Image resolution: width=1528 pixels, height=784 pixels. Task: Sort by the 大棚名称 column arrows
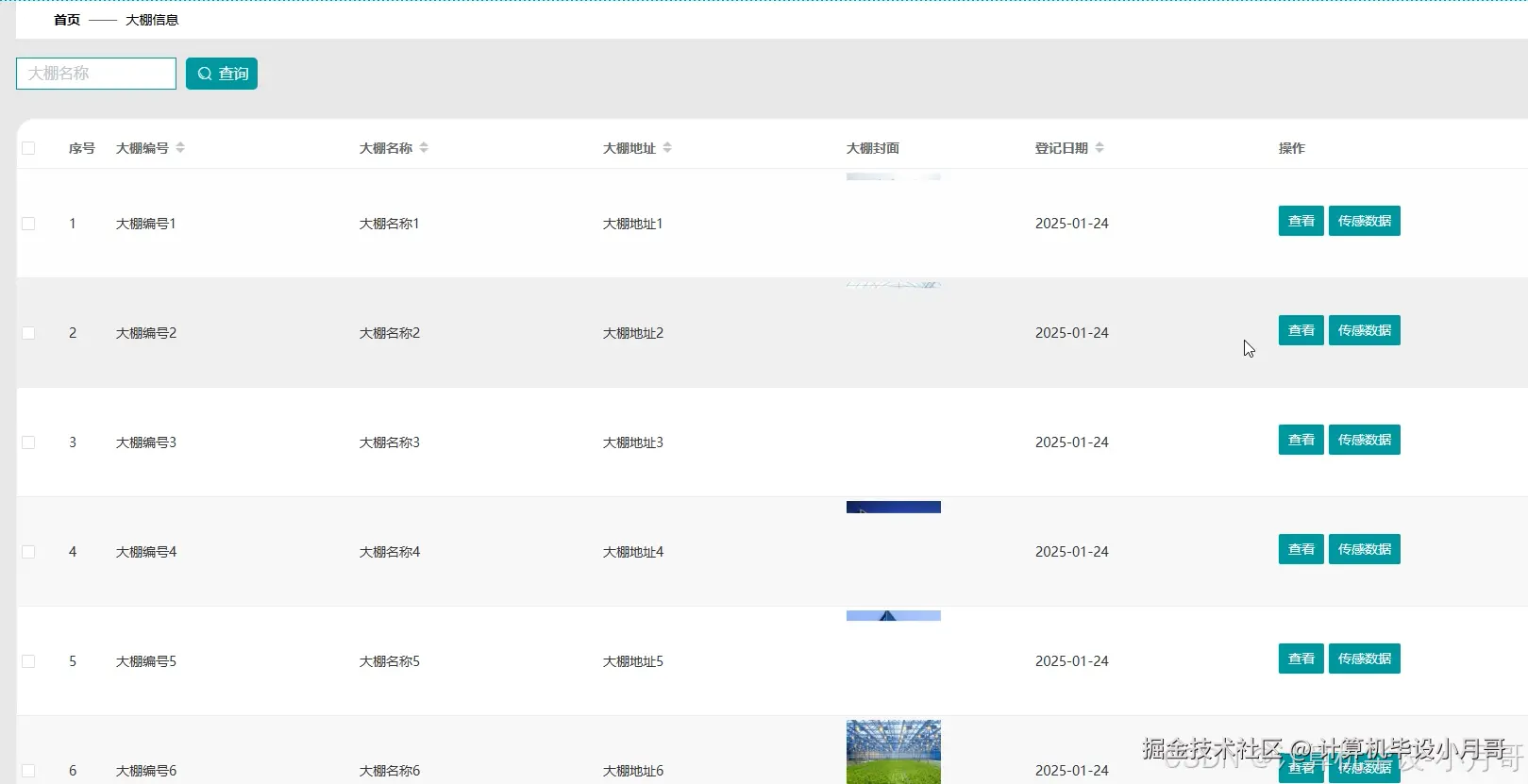click(x=424, y=148)
